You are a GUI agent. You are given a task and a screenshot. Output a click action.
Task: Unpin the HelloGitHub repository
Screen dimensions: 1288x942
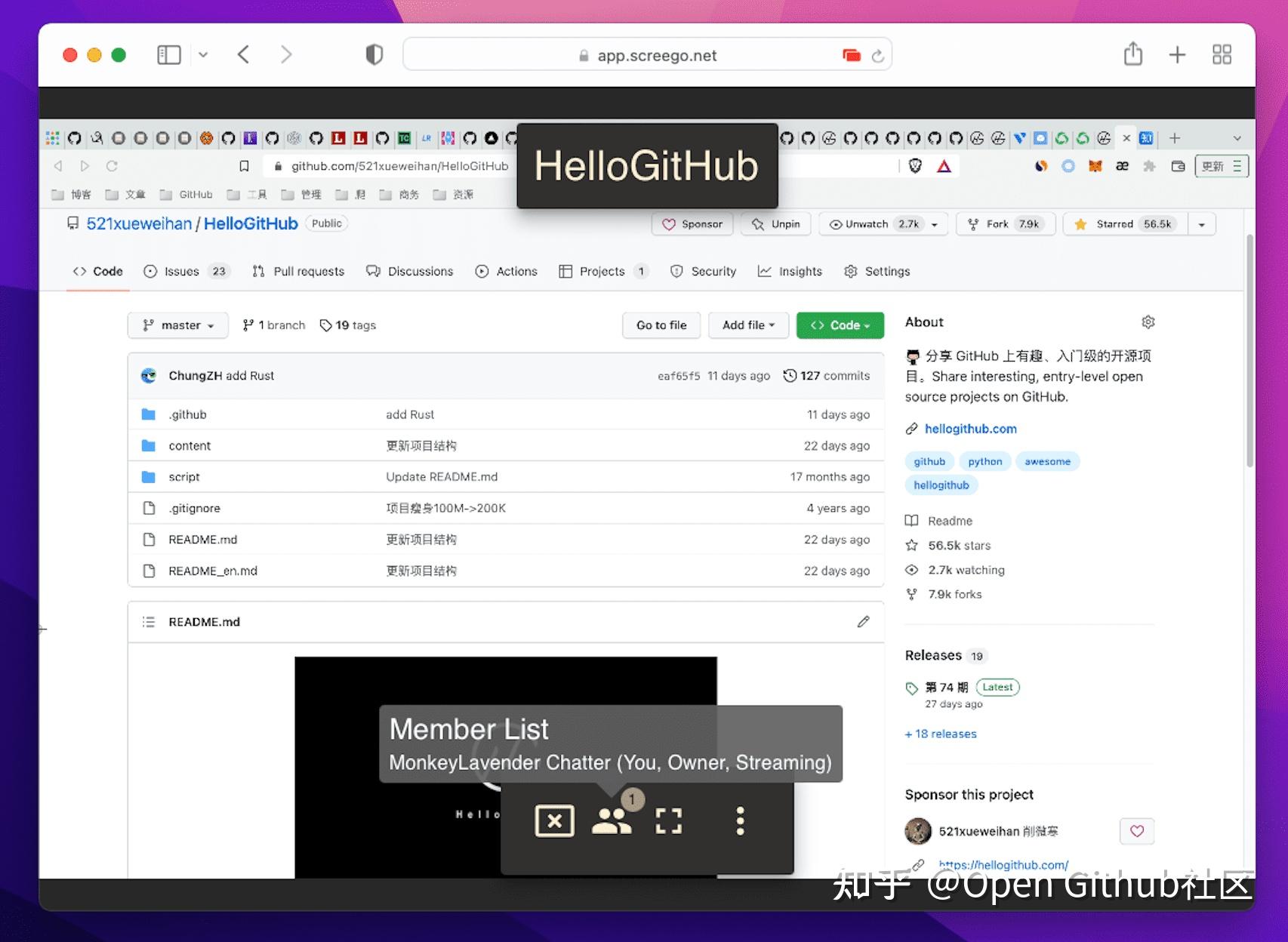pos(775,223)
